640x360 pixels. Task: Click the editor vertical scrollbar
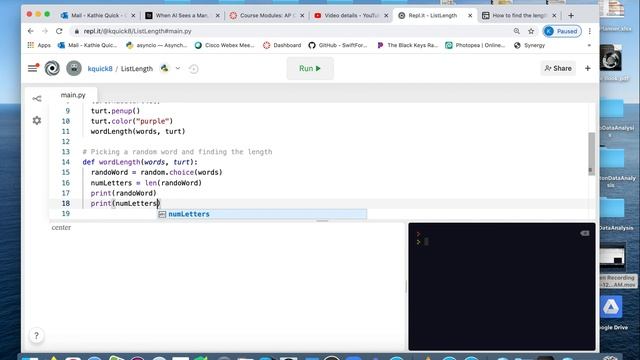pyautogui.click(x=591, y=153)
